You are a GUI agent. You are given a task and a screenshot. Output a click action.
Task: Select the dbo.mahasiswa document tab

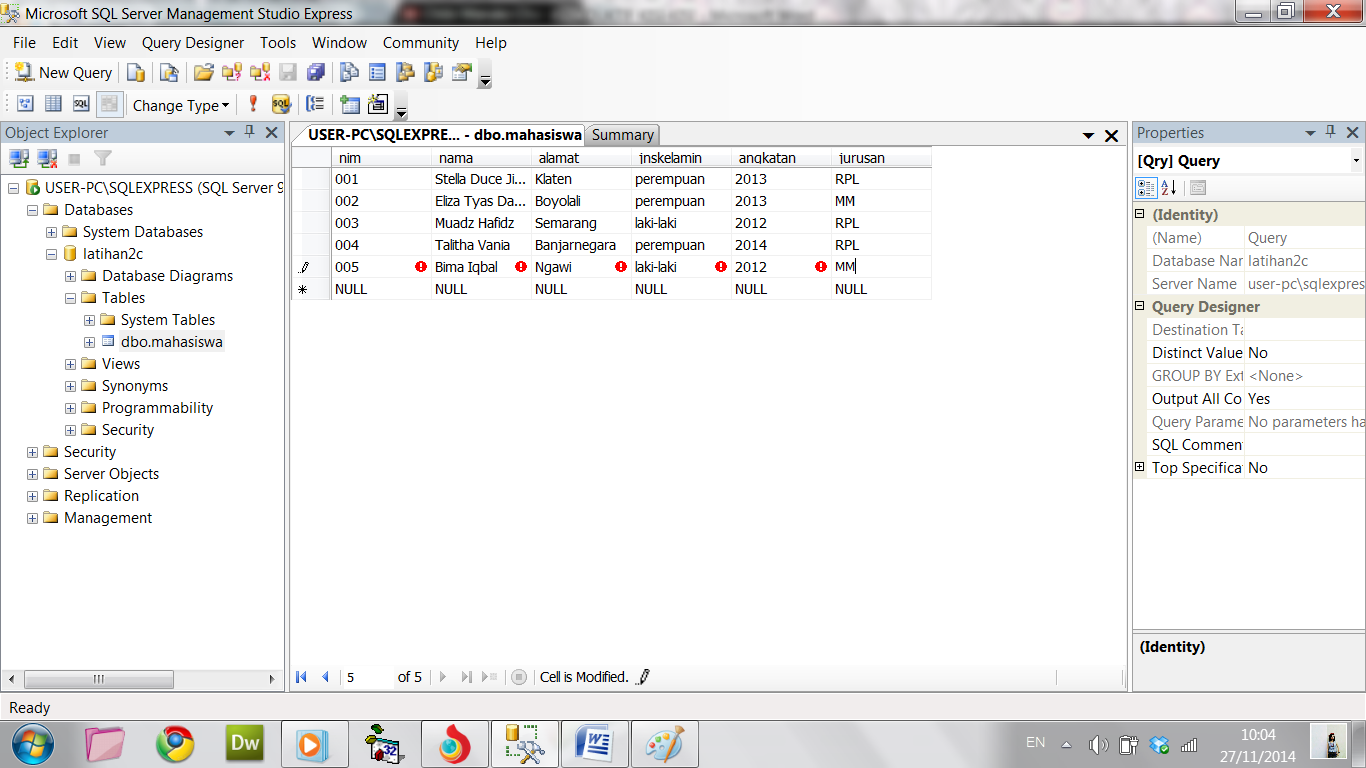(x=444, y=135)
